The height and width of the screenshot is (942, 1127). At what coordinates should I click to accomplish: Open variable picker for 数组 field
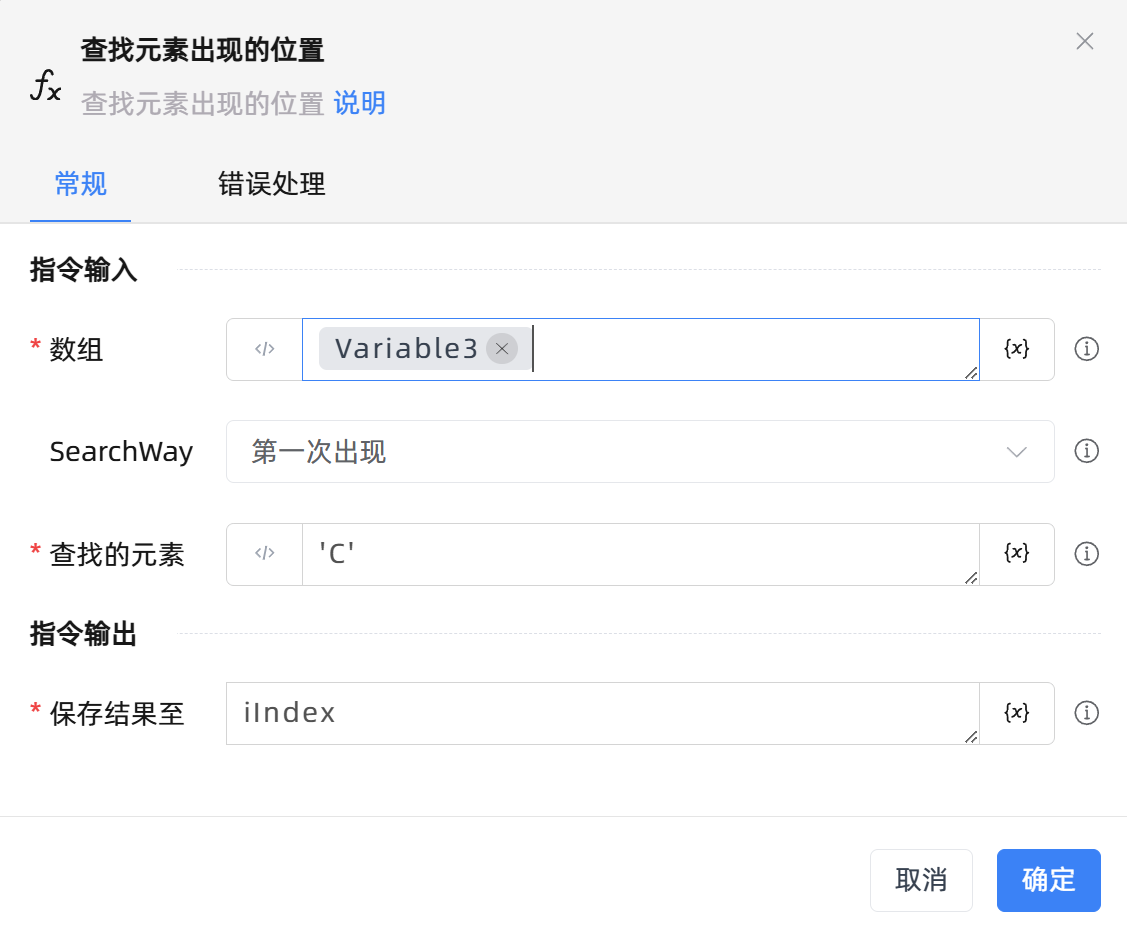(1016, 350)
